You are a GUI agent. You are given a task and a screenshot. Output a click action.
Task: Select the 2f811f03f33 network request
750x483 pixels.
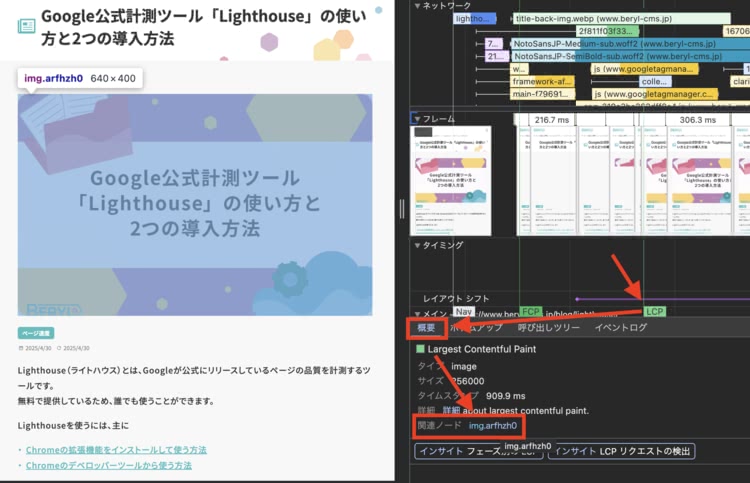coord(607,31)
